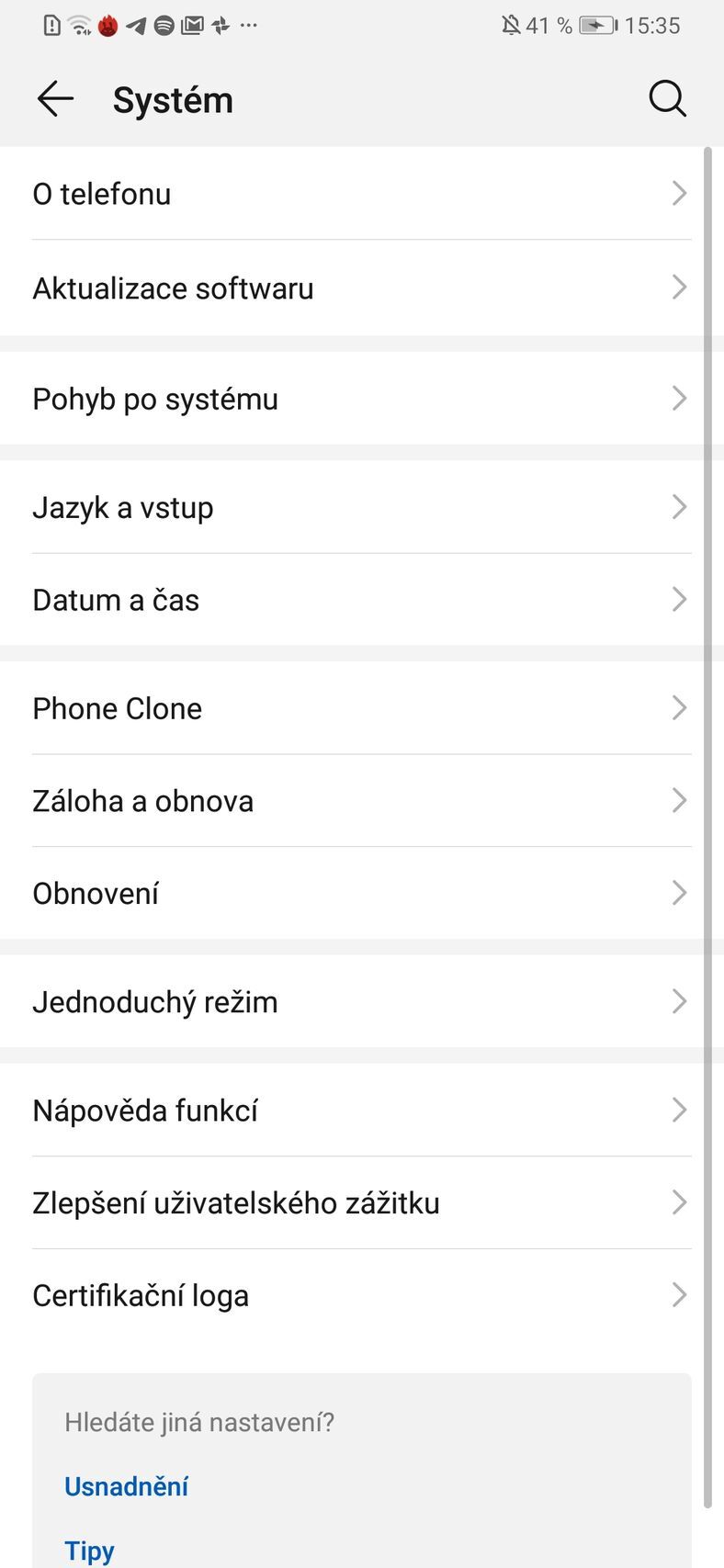Expand the chevron beside Datum a čas

(679, 600)
